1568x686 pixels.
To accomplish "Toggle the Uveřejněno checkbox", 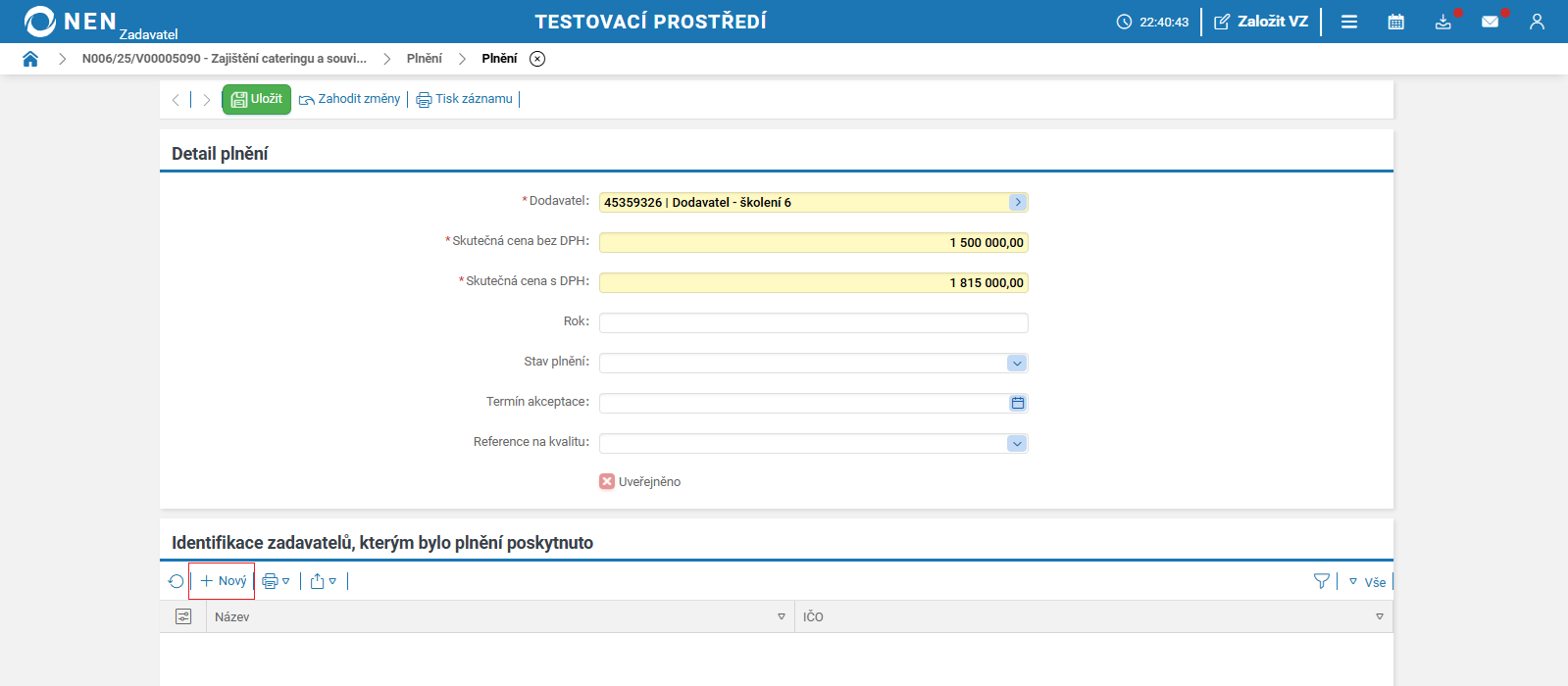I will [x=607, y=481].
